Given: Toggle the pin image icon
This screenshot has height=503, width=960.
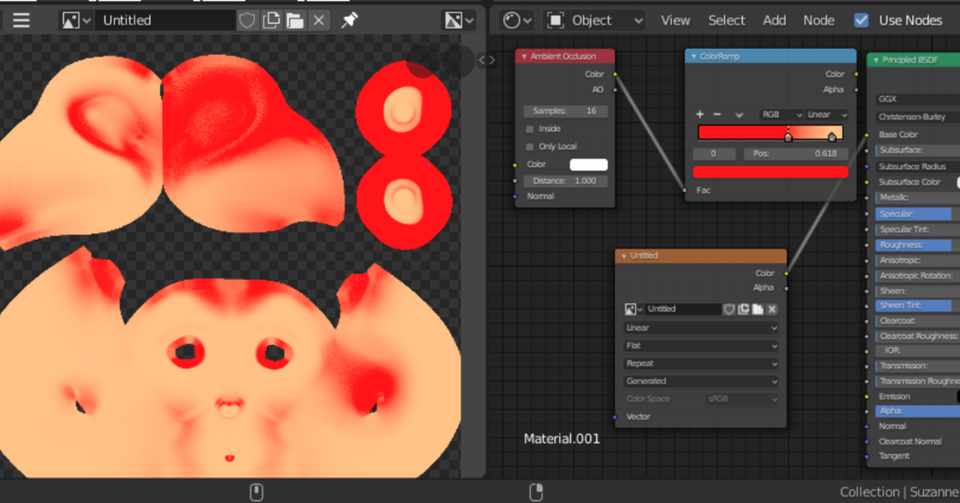Looking at the screenshot, I should click(x=350, y=20).
